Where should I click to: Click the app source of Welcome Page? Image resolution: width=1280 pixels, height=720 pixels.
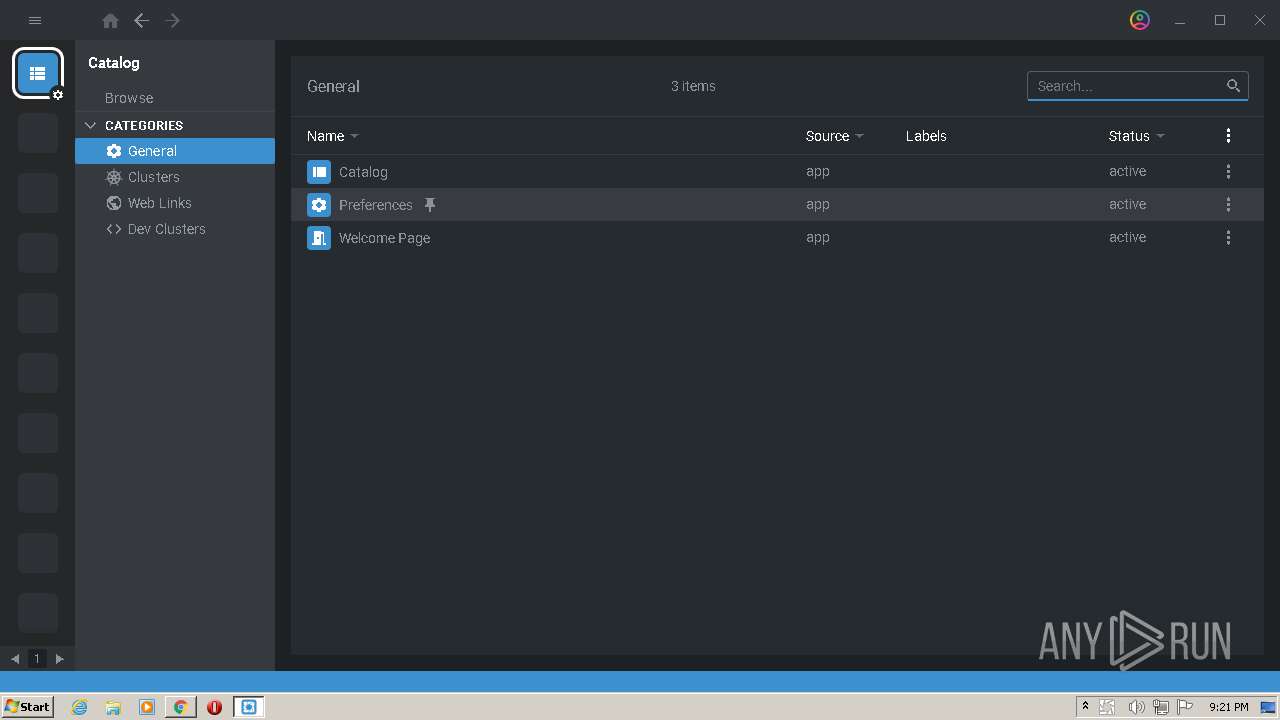[x=818, y=237]
